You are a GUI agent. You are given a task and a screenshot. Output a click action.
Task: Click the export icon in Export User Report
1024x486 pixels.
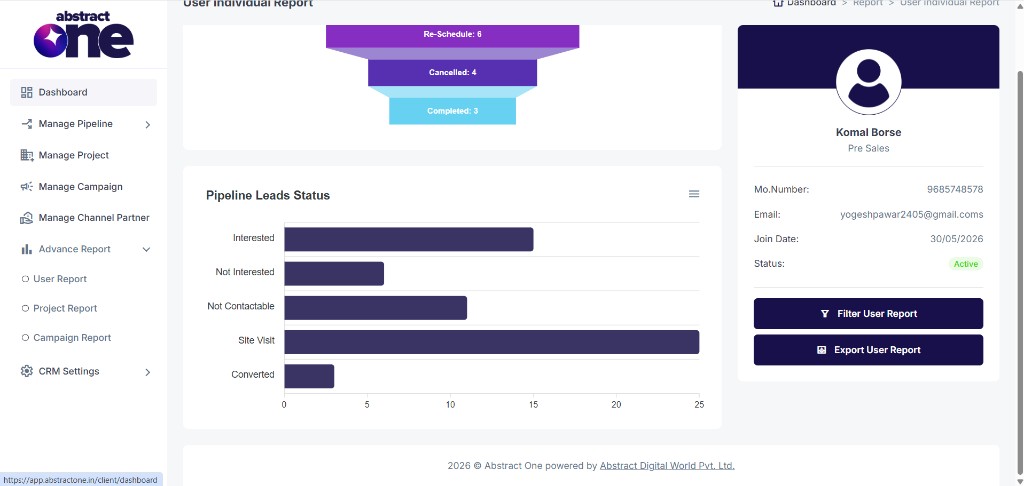822,350
